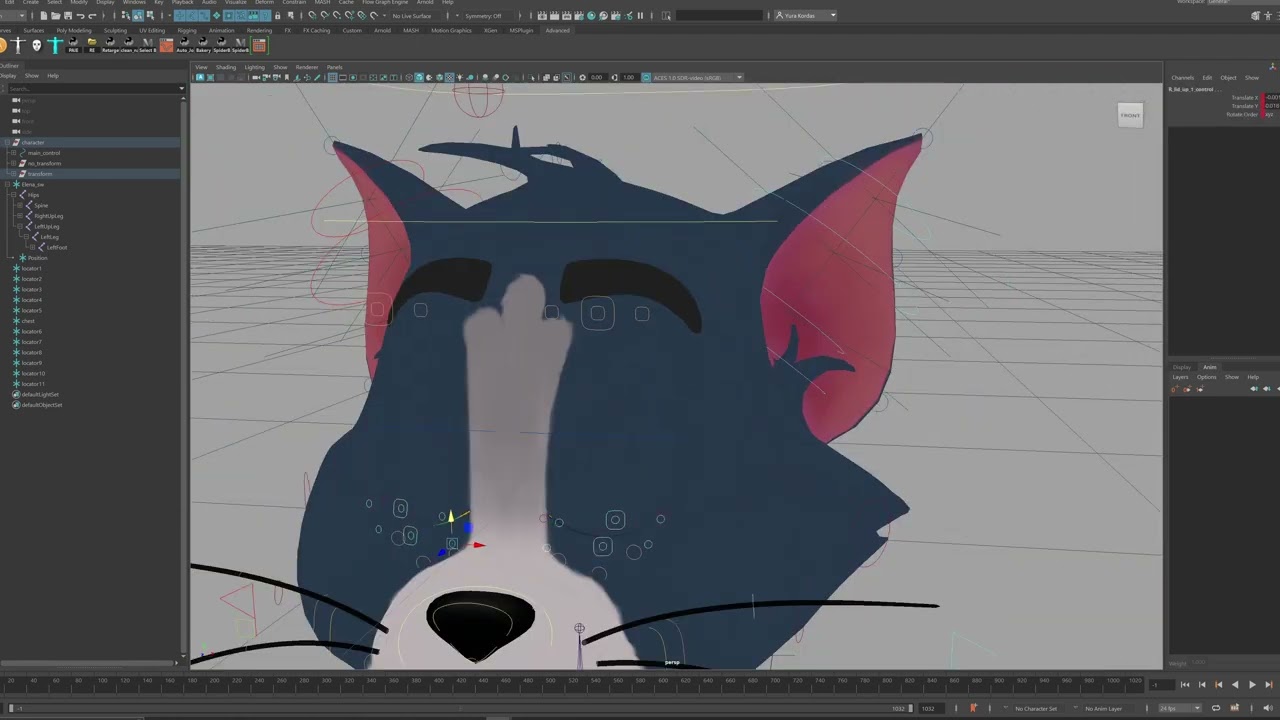Switch to the Animation shelf tab

click(x=221, y=30)
